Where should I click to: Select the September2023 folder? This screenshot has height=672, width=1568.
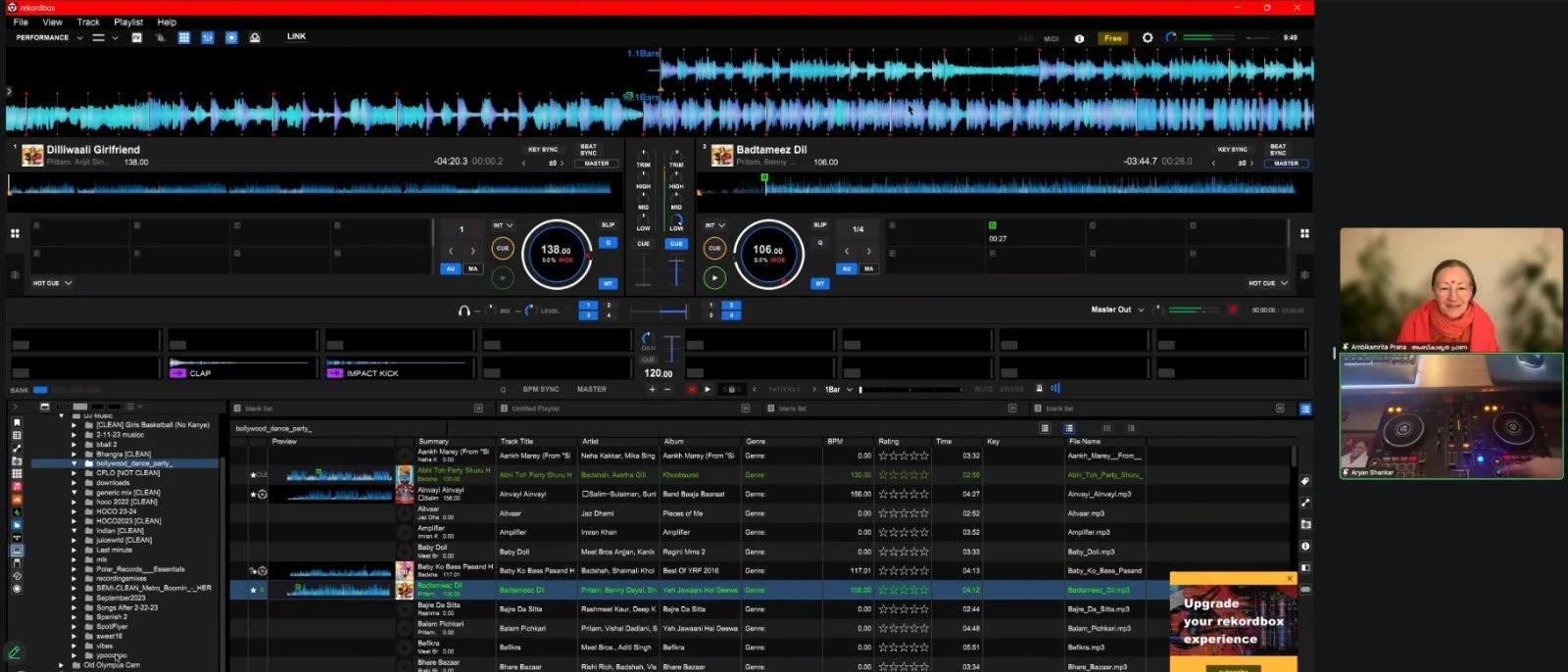coord(121,598)
